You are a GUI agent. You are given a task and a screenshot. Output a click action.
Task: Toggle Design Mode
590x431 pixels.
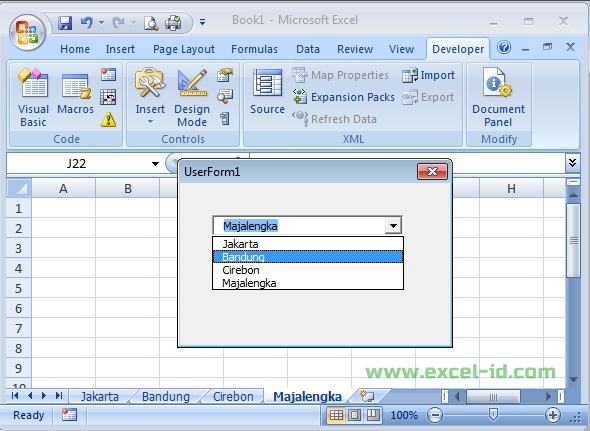[192, 97]
